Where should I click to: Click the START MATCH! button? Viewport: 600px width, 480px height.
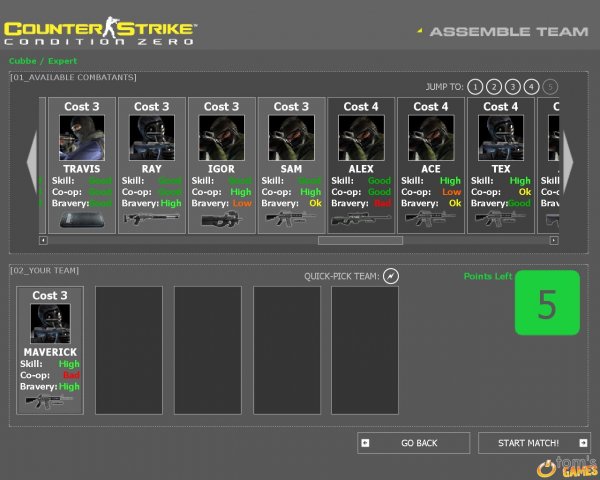(535, 443)
